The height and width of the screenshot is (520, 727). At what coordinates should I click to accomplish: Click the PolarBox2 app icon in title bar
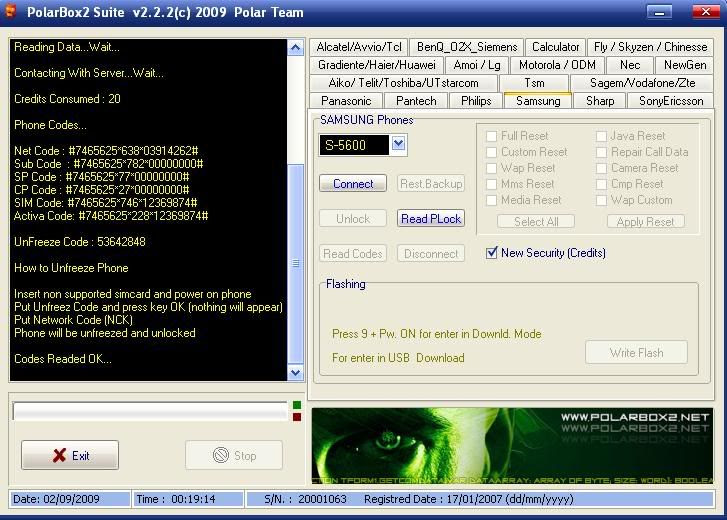[10, 11]
